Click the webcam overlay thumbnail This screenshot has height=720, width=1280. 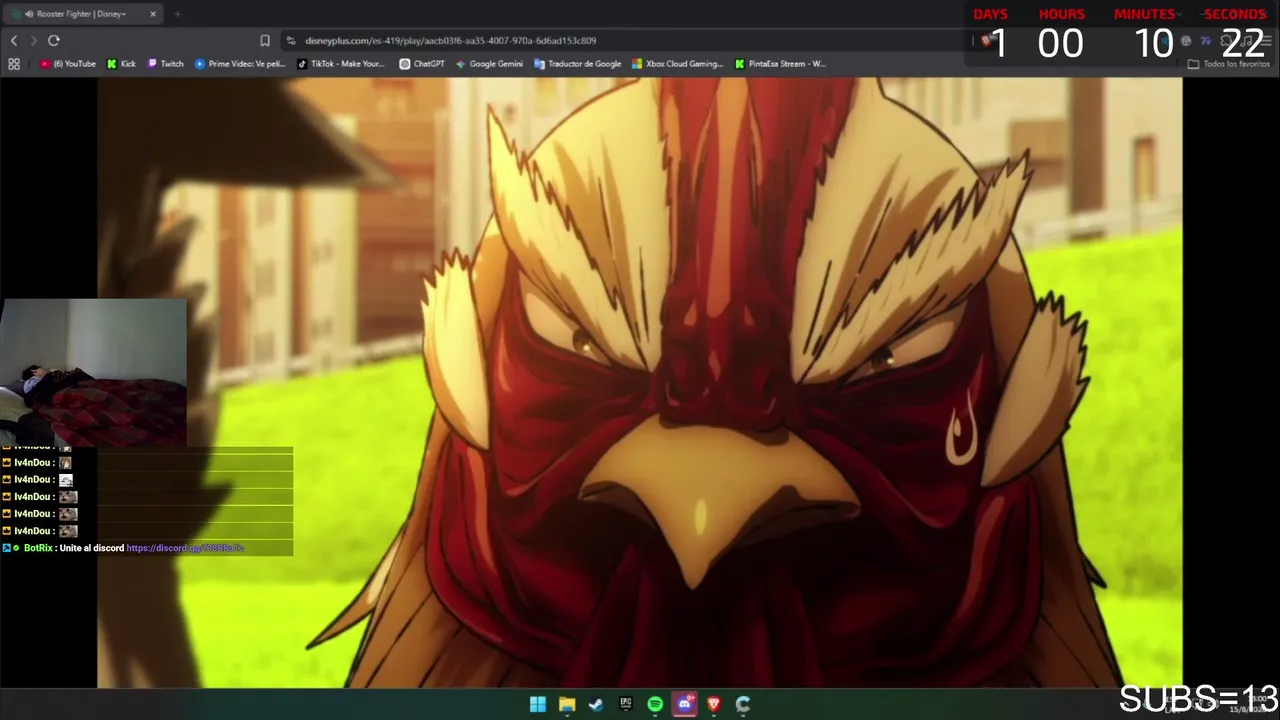93,372
